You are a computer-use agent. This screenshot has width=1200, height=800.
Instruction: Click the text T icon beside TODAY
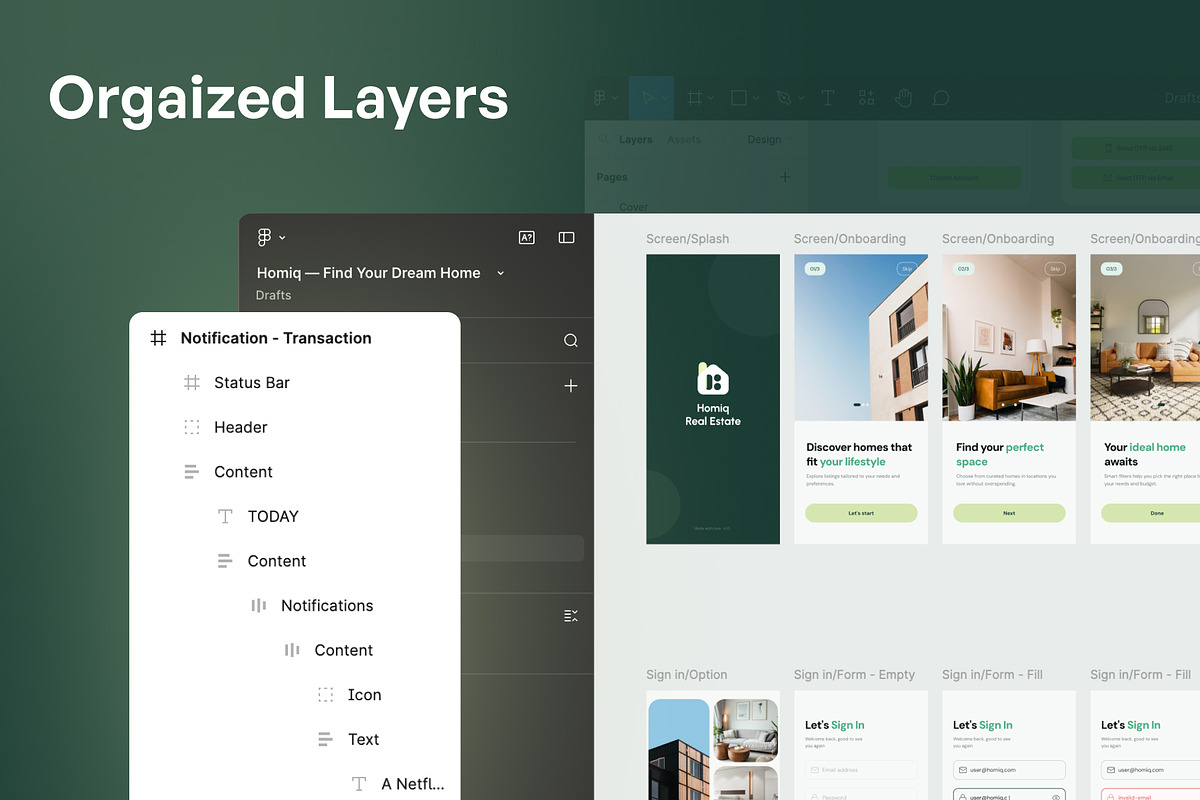click(225, 516)
